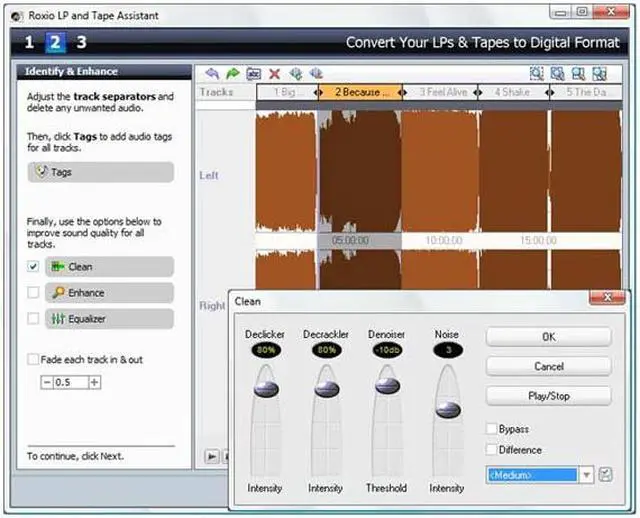Click the rightmost zoom magnifier icon
Screen dimensions: 640x518
pyautogui.click(x=599, y=73)
